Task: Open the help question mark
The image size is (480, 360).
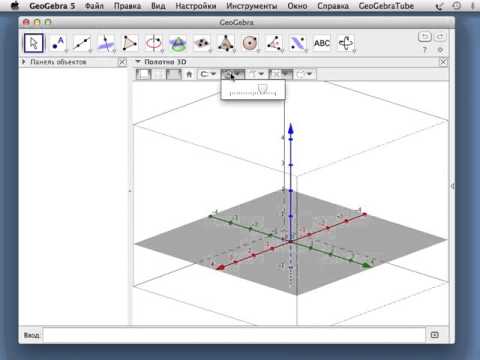Action: coord(425,50)
